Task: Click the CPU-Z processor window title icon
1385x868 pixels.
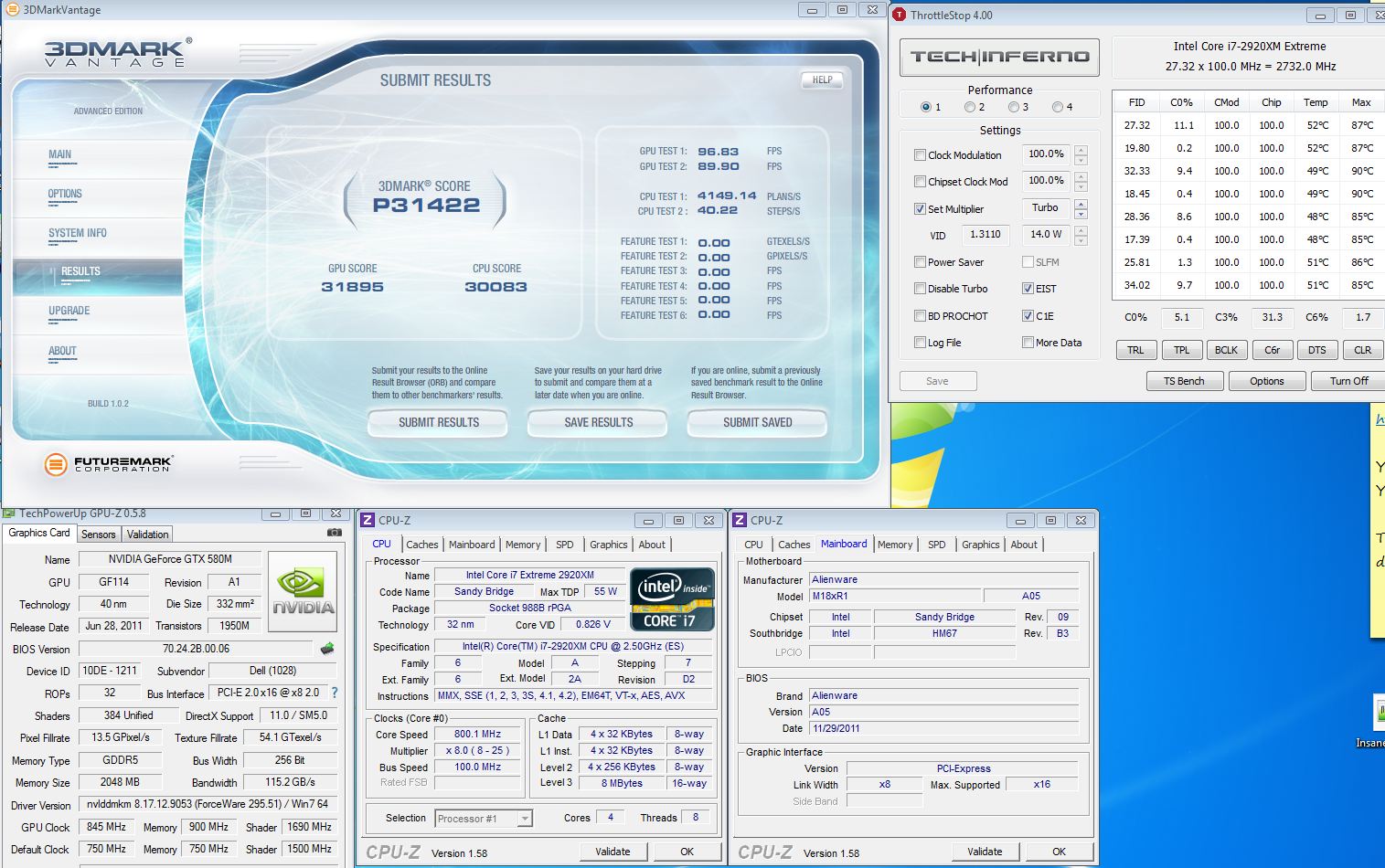Action: [368, 520]
